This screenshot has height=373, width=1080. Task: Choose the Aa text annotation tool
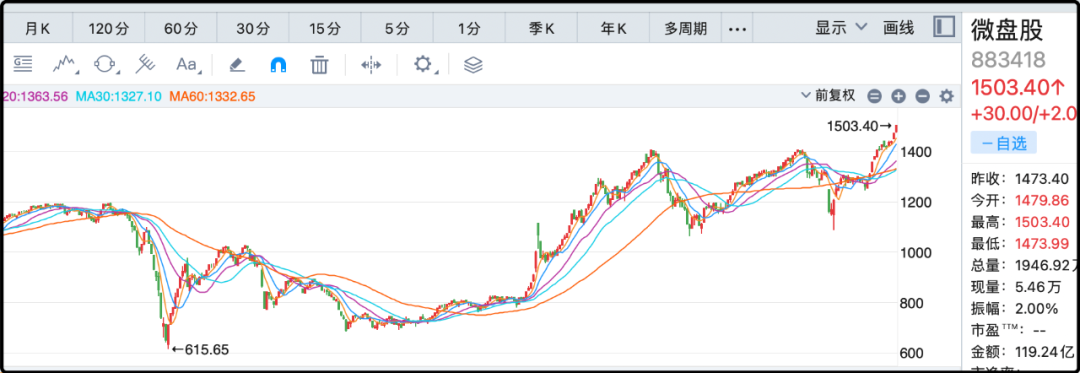coord(188,65)
